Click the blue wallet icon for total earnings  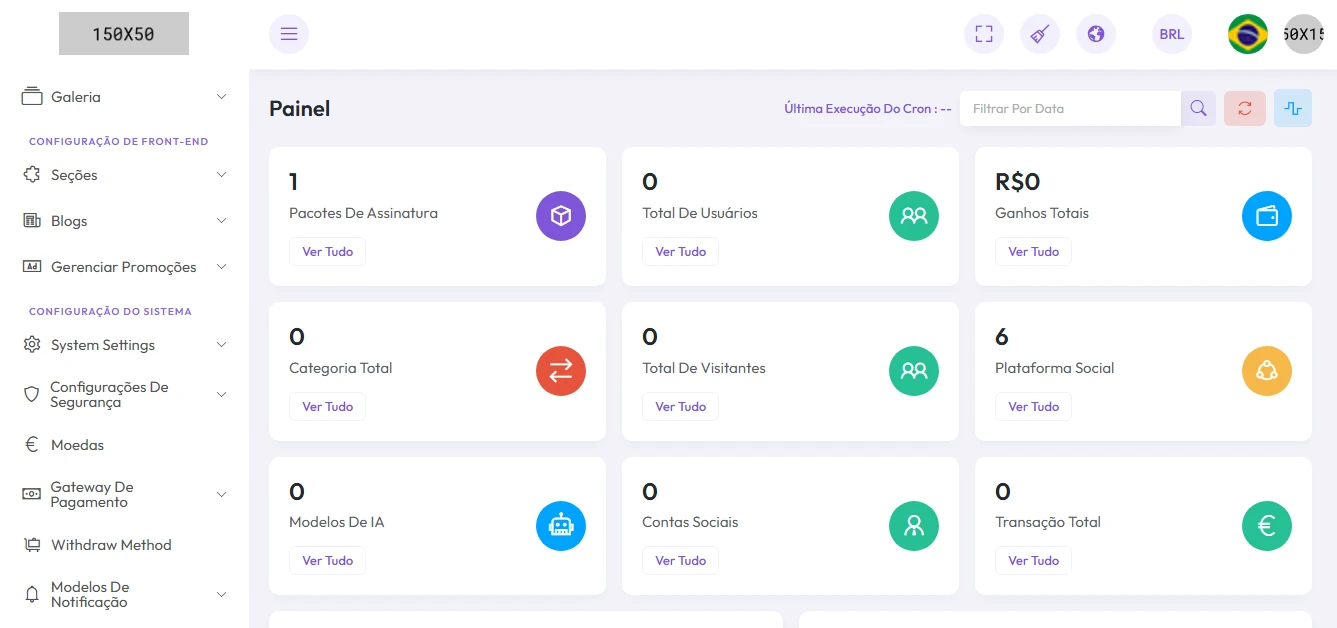point(1267,216)
